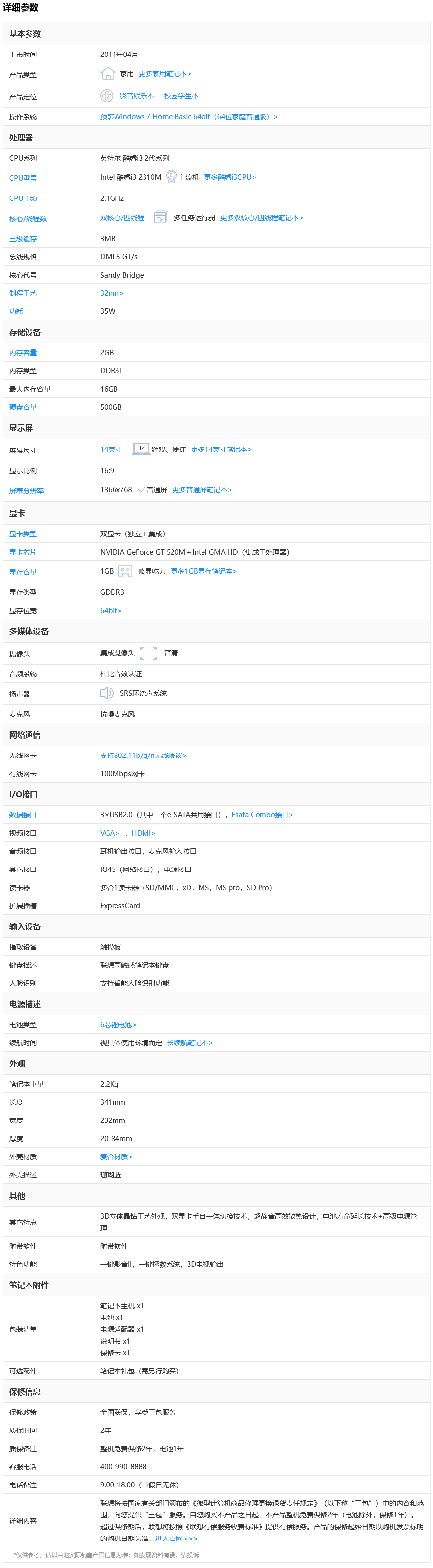Click the 珊瑚蓝 shell color value

tap(110, 1176)
